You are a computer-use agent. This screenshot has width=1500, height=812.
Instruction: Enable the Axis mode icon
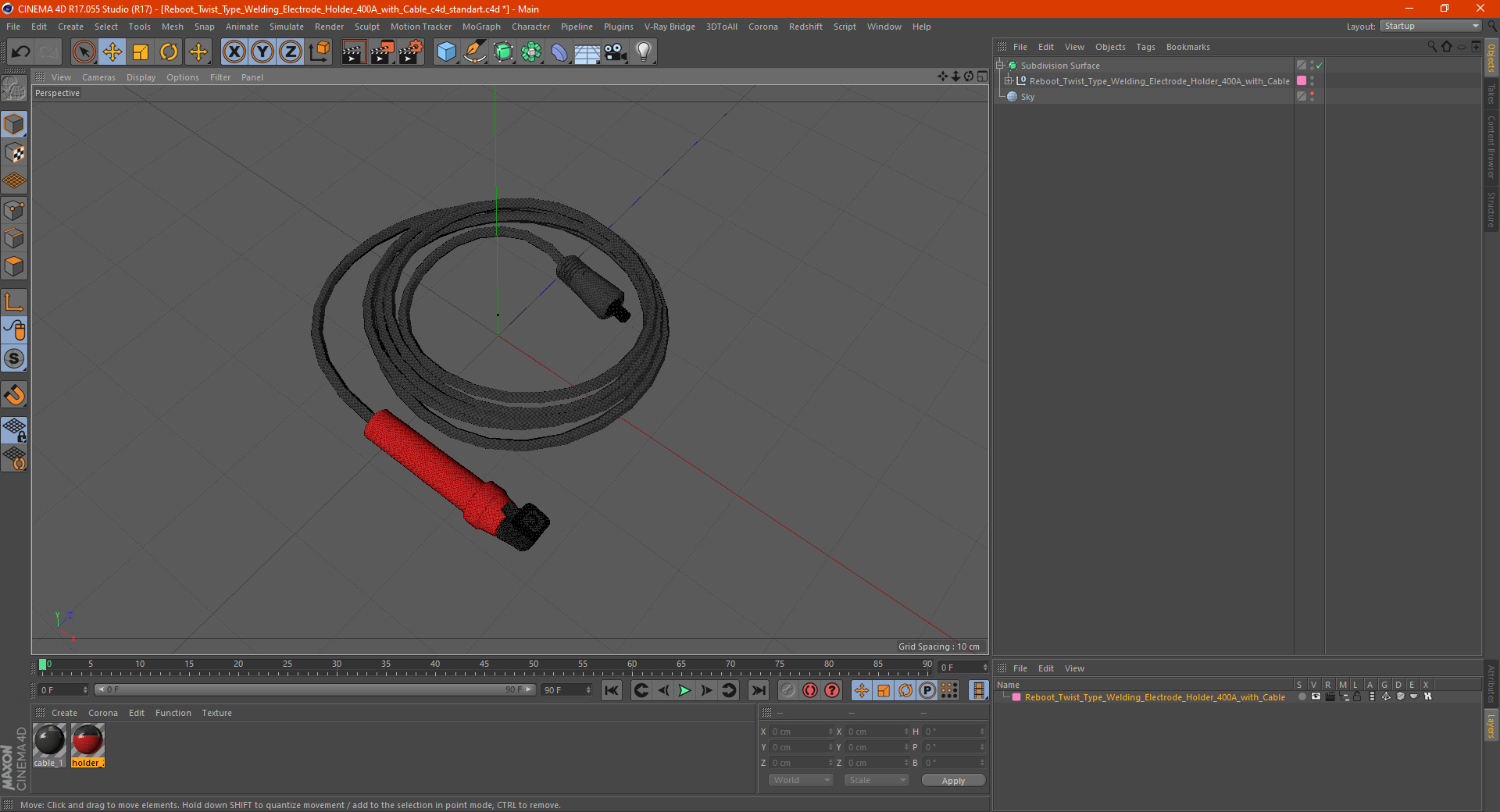[x=14, y=302]
